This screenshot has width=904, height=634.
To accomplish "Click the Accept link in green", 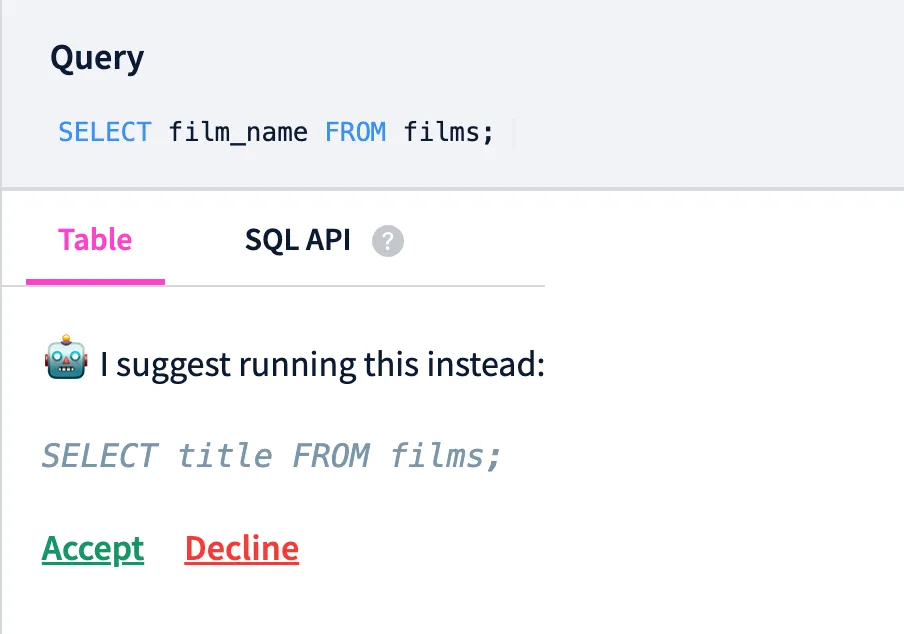I will (92, 548).
